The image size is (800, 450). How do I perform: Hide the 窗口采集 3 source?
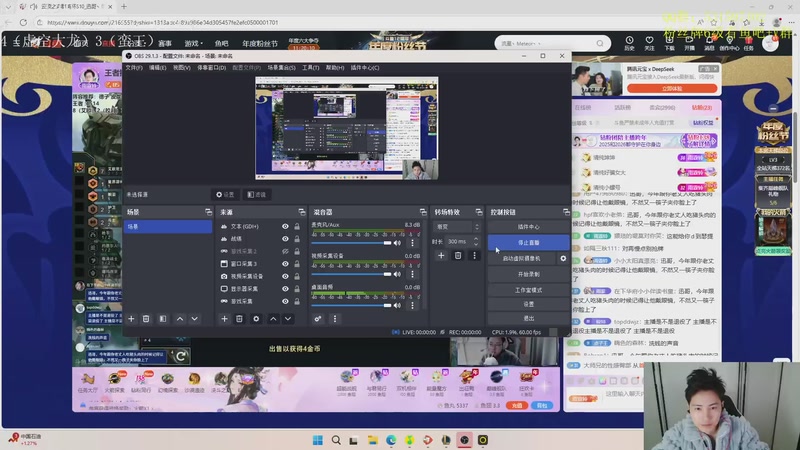pos(285,264)
